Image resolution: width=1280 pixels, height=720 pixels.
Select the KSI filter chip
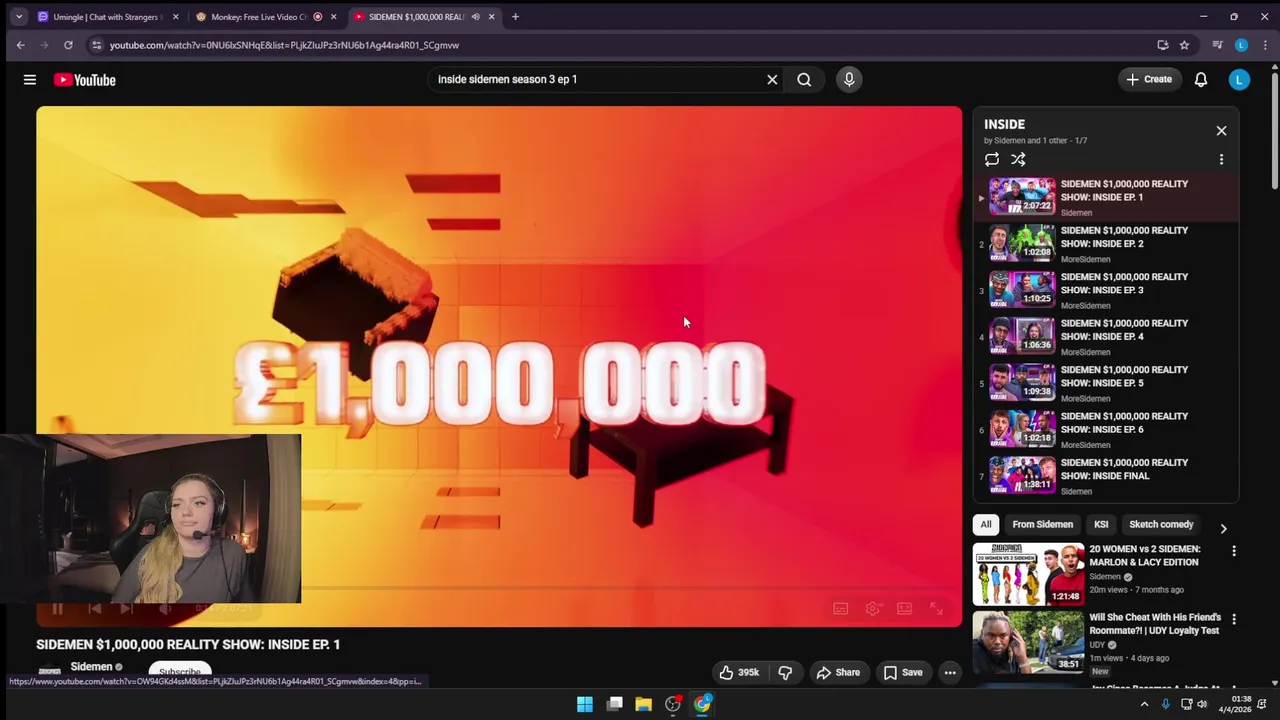click(x=1101, y=525)
